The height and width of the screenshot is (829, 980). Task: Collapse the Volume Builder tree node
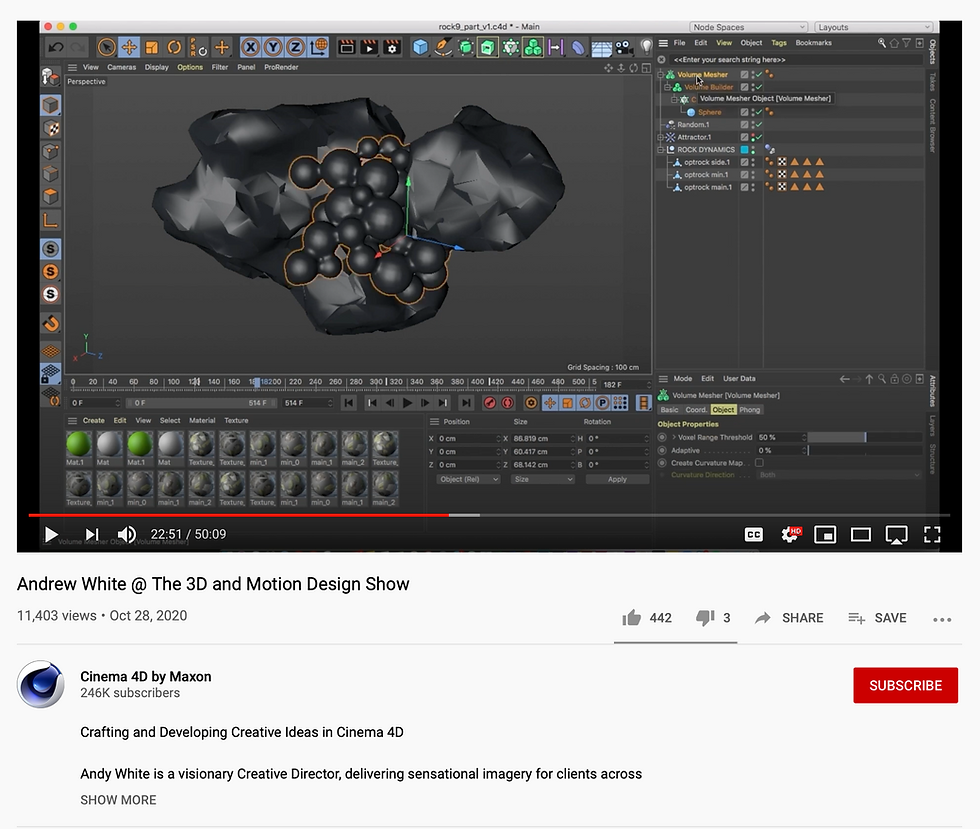pos(668,88)
